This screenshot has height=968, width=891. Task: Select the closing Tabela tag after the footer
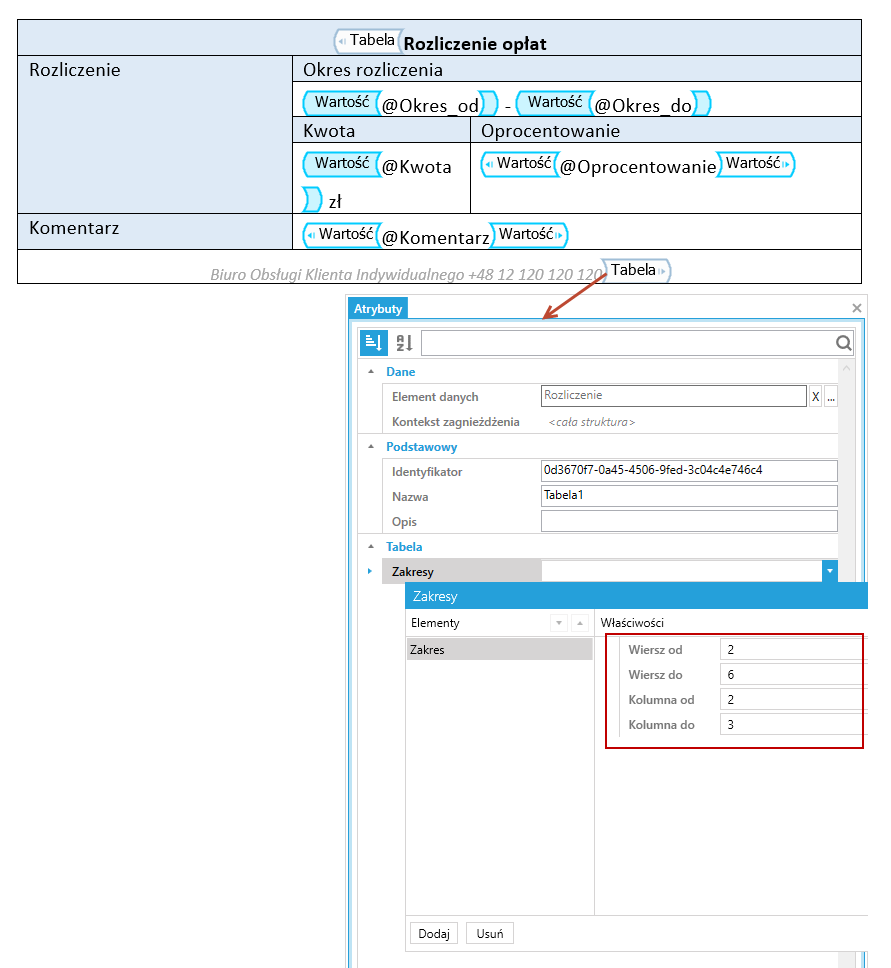point(636,270)
